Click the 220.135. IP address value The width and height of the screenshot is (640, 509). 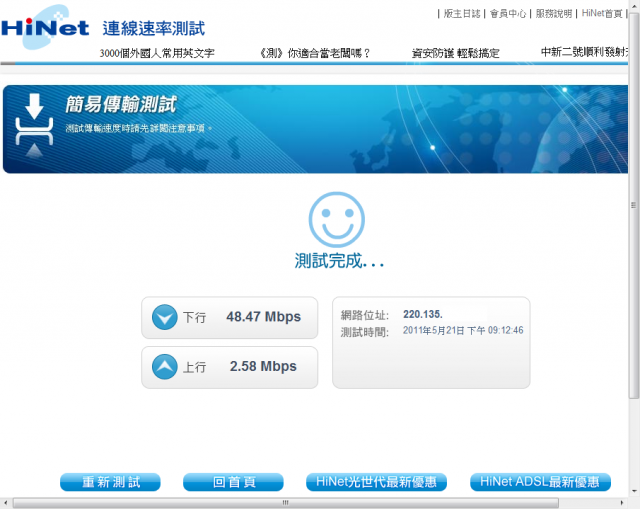coord(423,314)
